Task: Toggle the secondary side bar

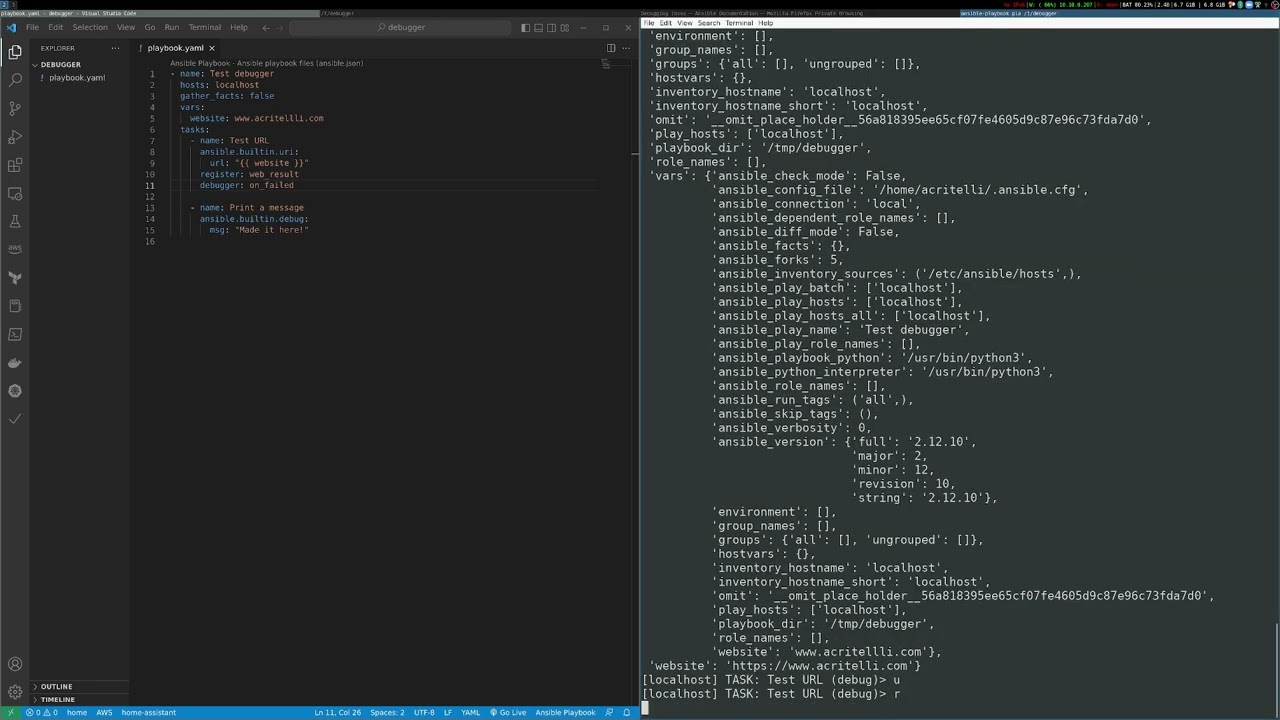Action: tap(551, 28)
